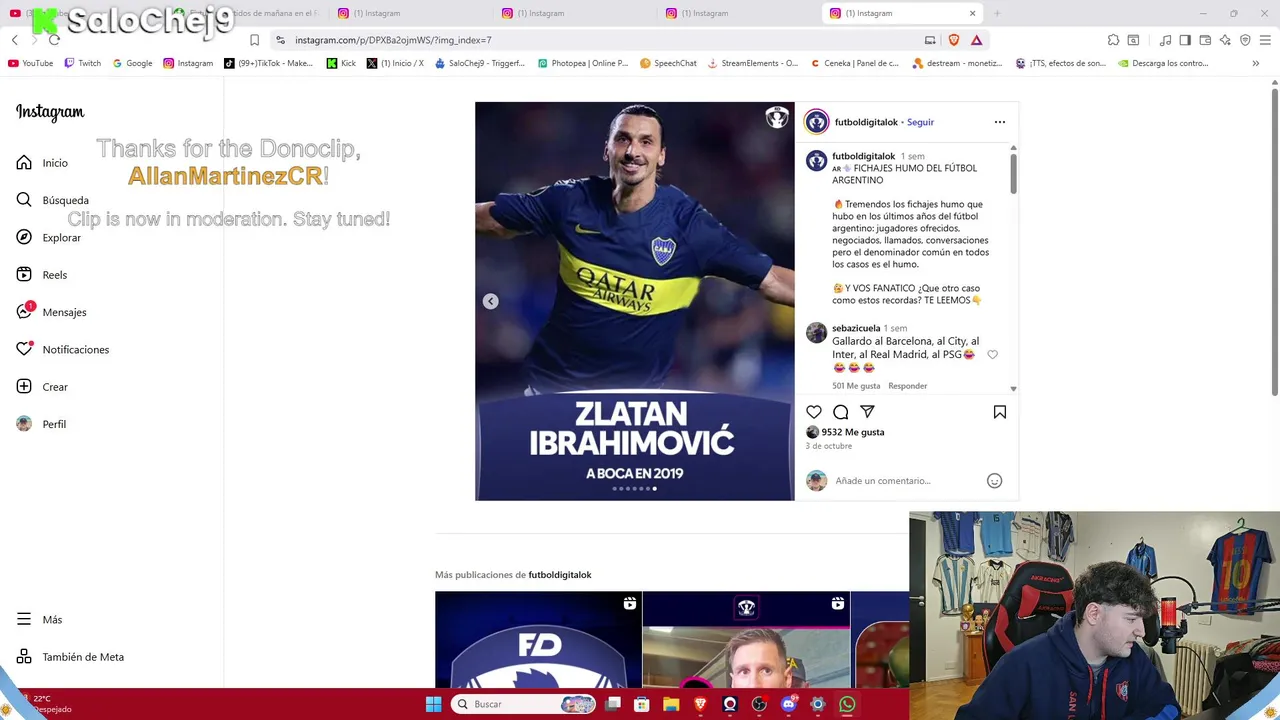Open Leo AI sparkle icon

(1225, 40)
